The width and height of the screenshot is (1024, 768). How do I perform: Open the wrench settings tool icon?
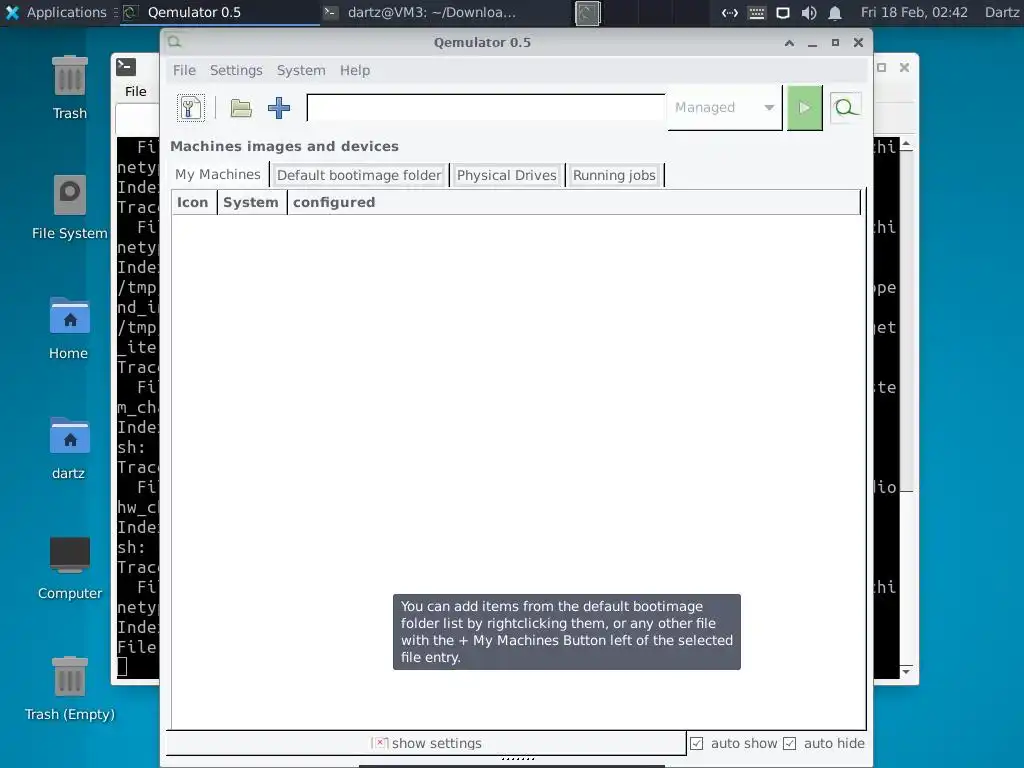(191, 108)
